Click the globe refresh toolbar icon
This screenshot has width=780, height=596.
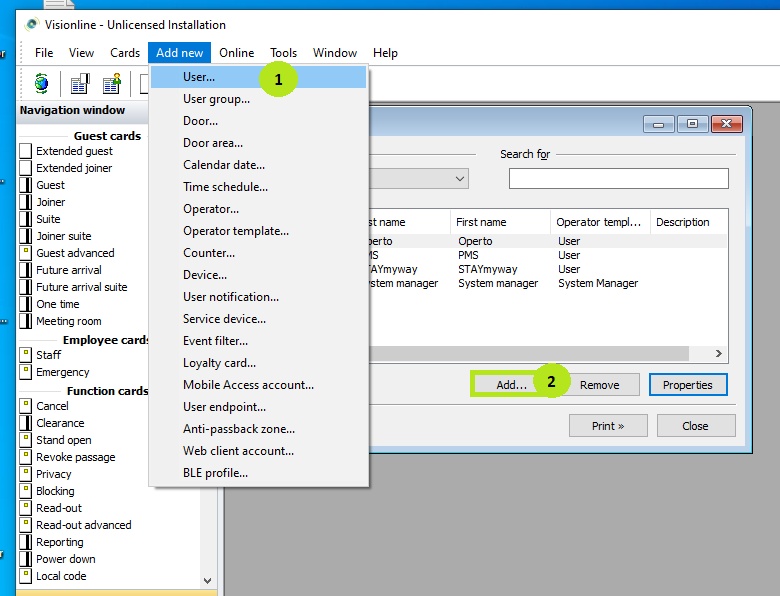(41, 84)
